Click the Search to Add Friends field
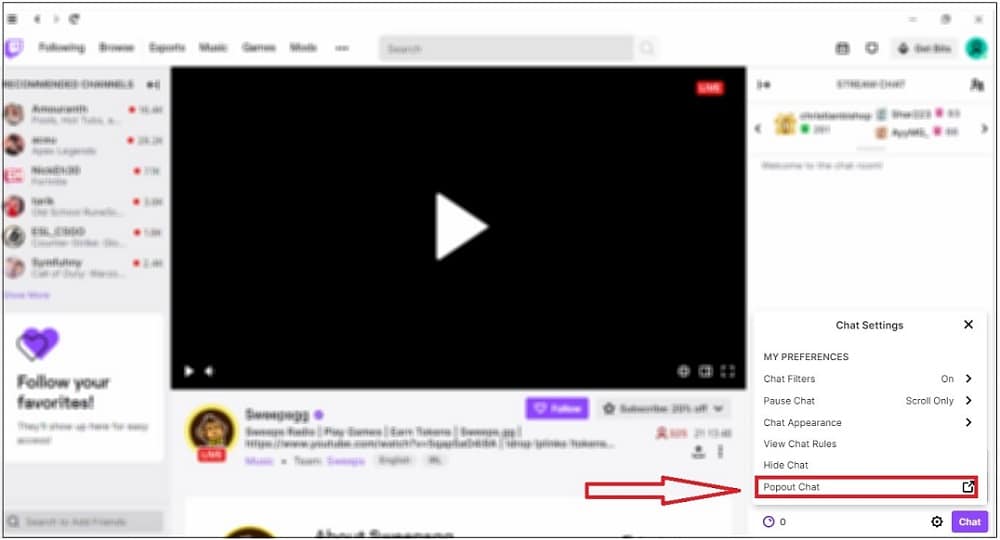Image resolution: width=1000 pixels, height=540 pixels. pyautogui.click(x=83, y=522)
